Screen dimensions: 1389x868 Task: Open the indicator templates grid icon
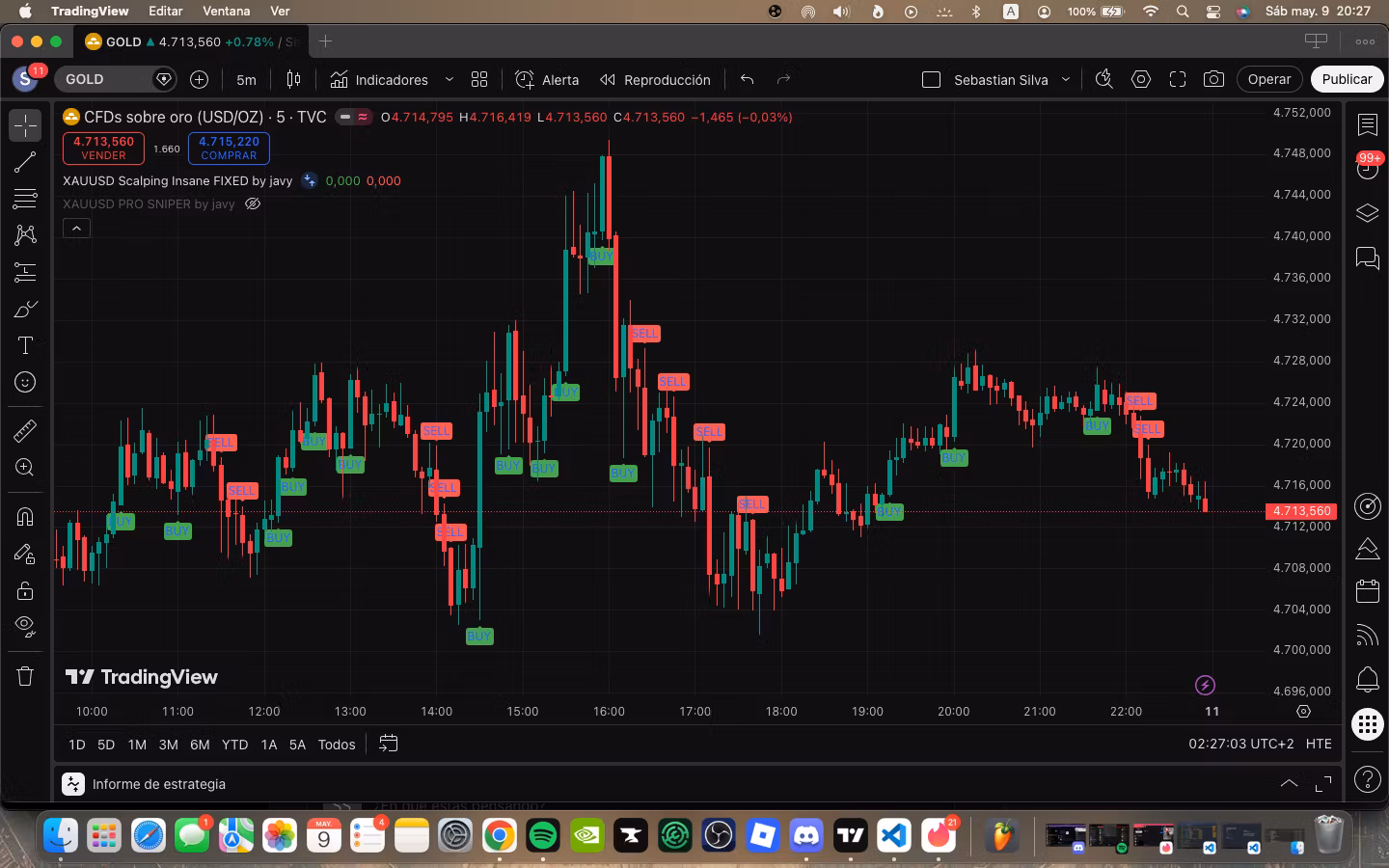pos(479,79)
